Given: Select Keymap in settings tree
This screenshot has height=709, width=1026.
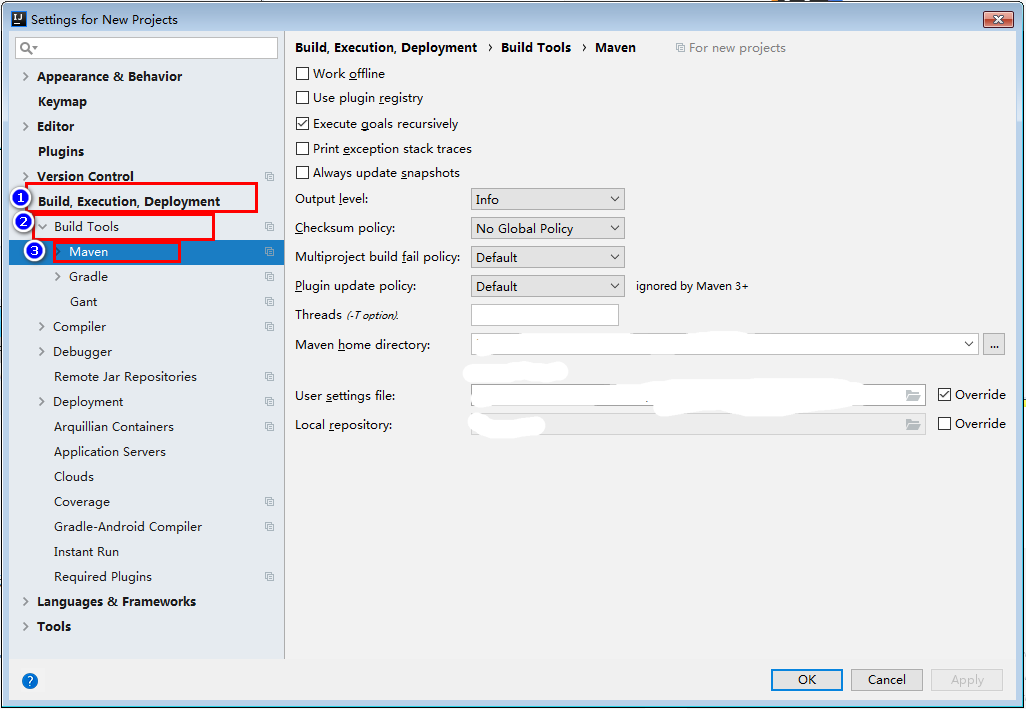Looking at the screenshot, I should 62,101.
